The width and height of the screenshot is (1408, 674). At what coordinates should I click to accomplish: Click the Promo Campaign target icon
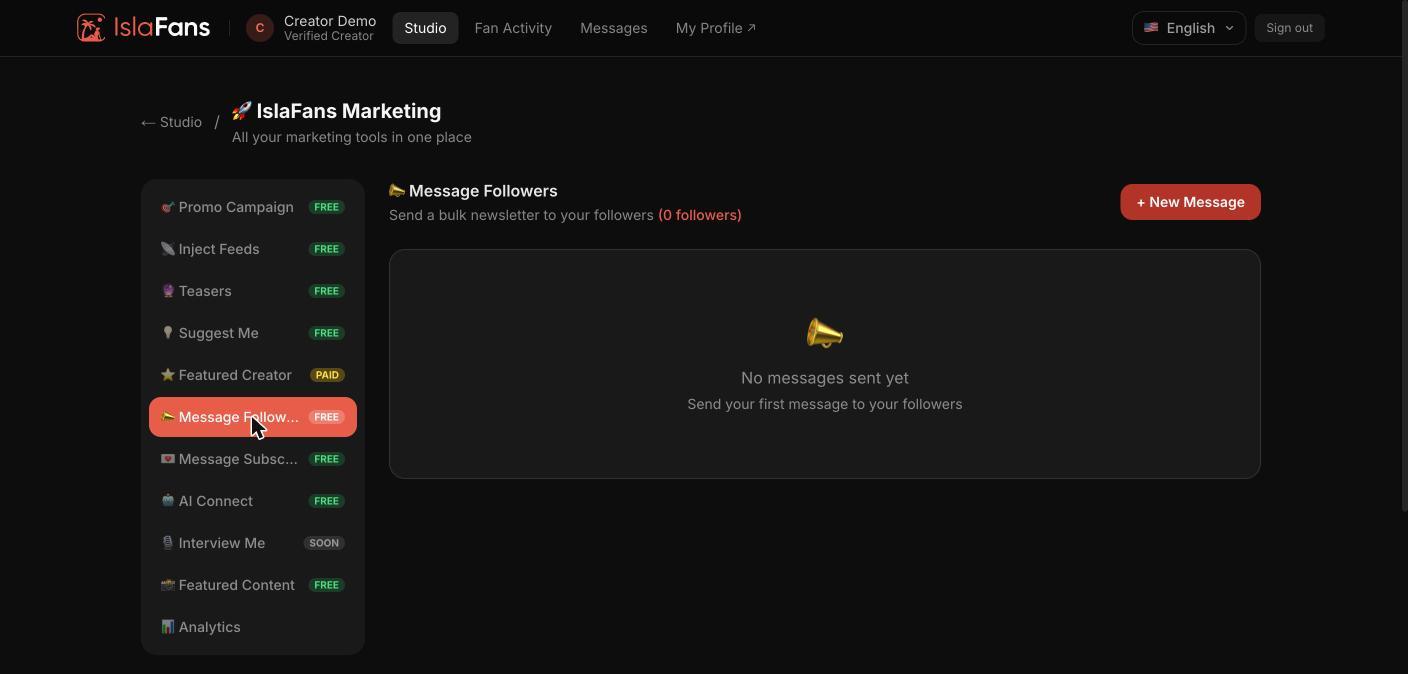pyautogui.click(x=168, y=207)
